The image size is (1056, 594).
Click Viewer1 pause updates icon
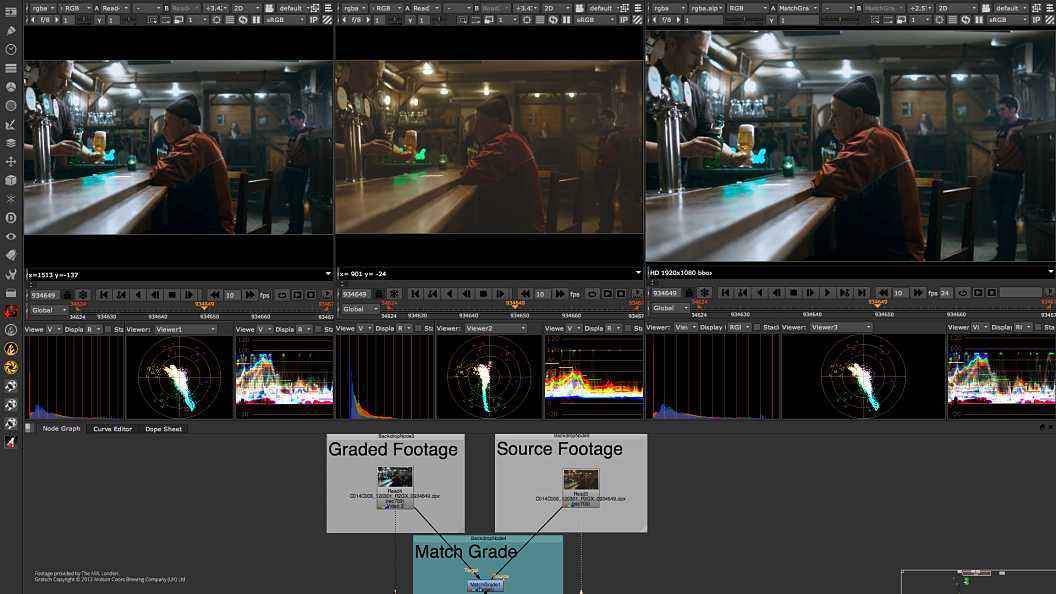pyautogui.click(x=256, y=20)
